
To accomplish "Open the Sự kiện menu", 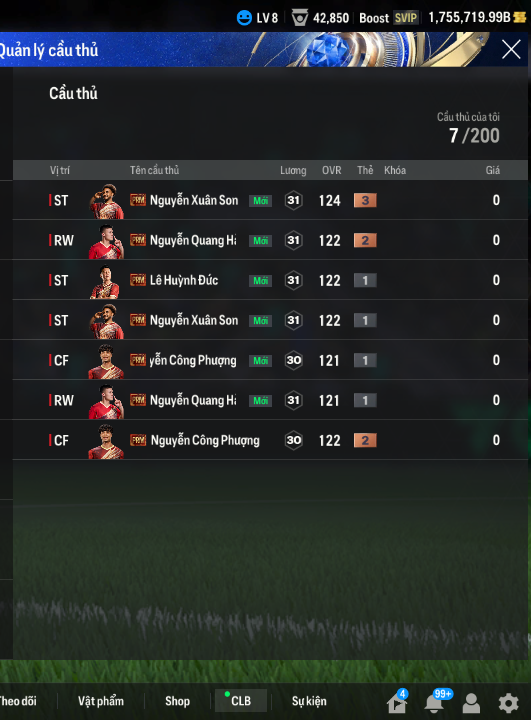I will tap(309, 701).
